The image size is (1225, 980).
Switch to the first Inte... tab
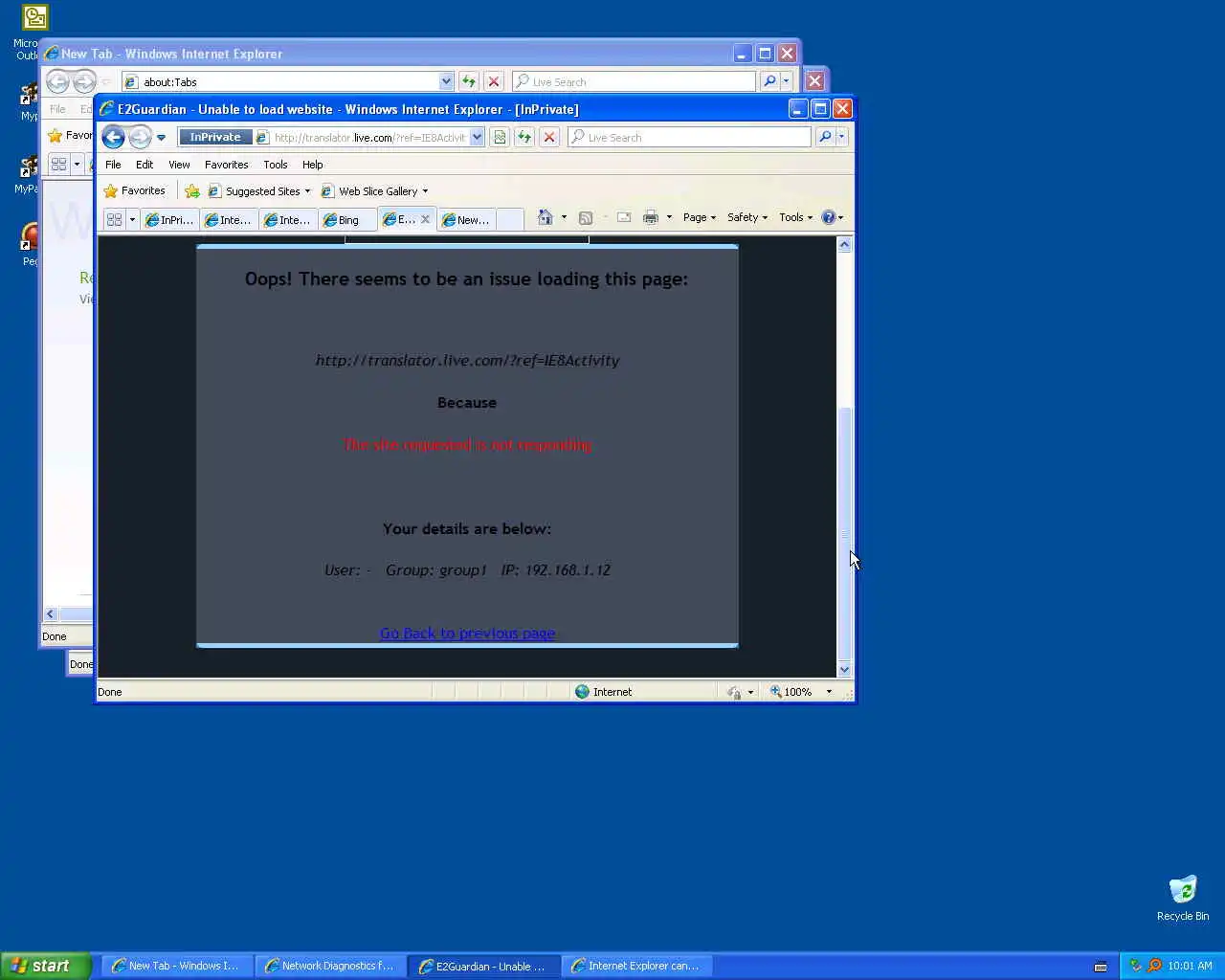click(230, 219)
